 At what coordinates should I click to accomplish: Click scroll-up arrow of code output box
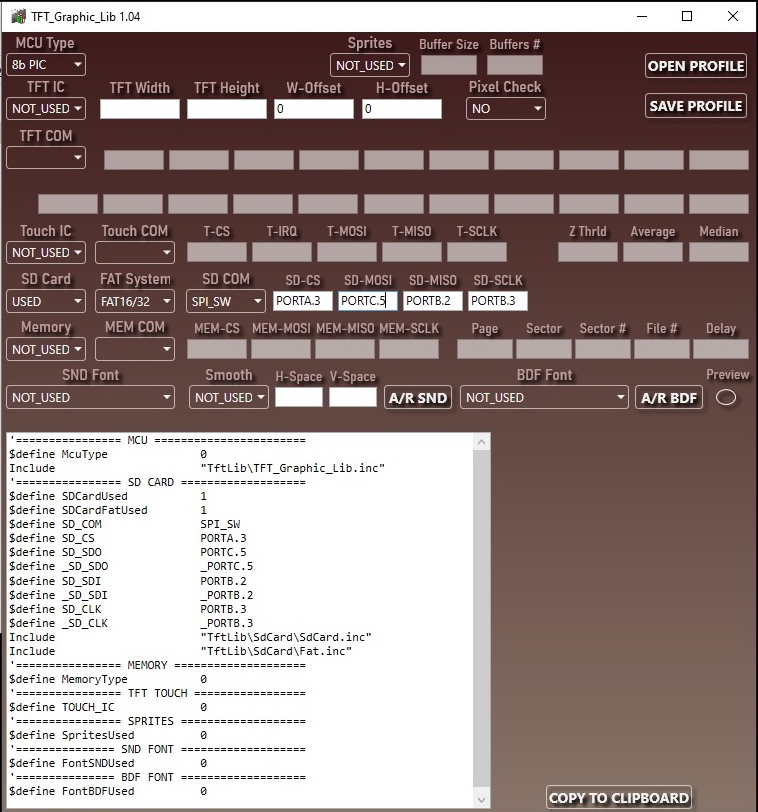click(x=482, y=442)
